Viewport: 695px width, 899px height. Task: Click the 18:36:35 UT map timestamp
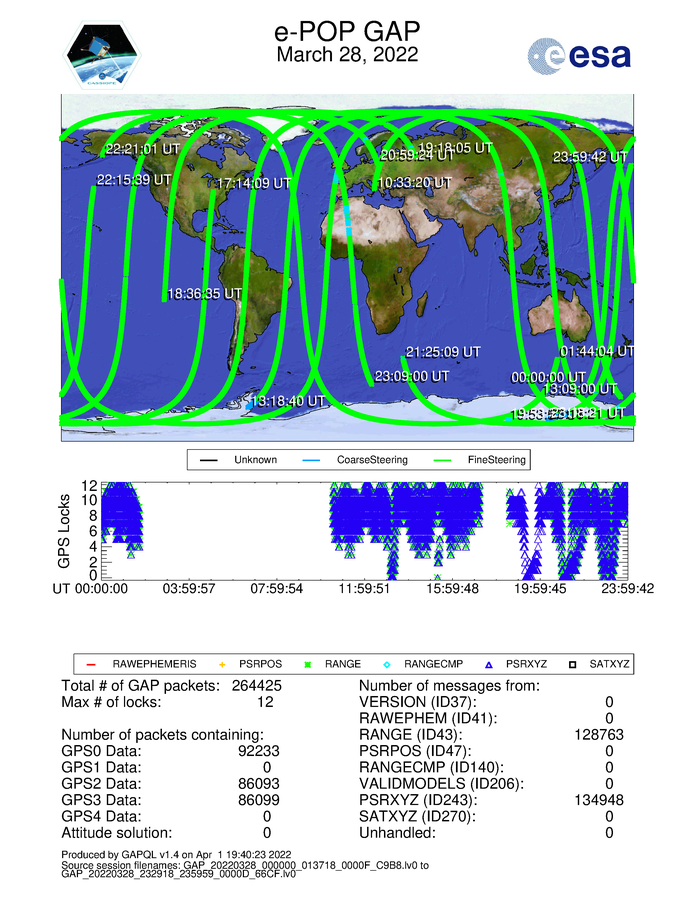204,294
